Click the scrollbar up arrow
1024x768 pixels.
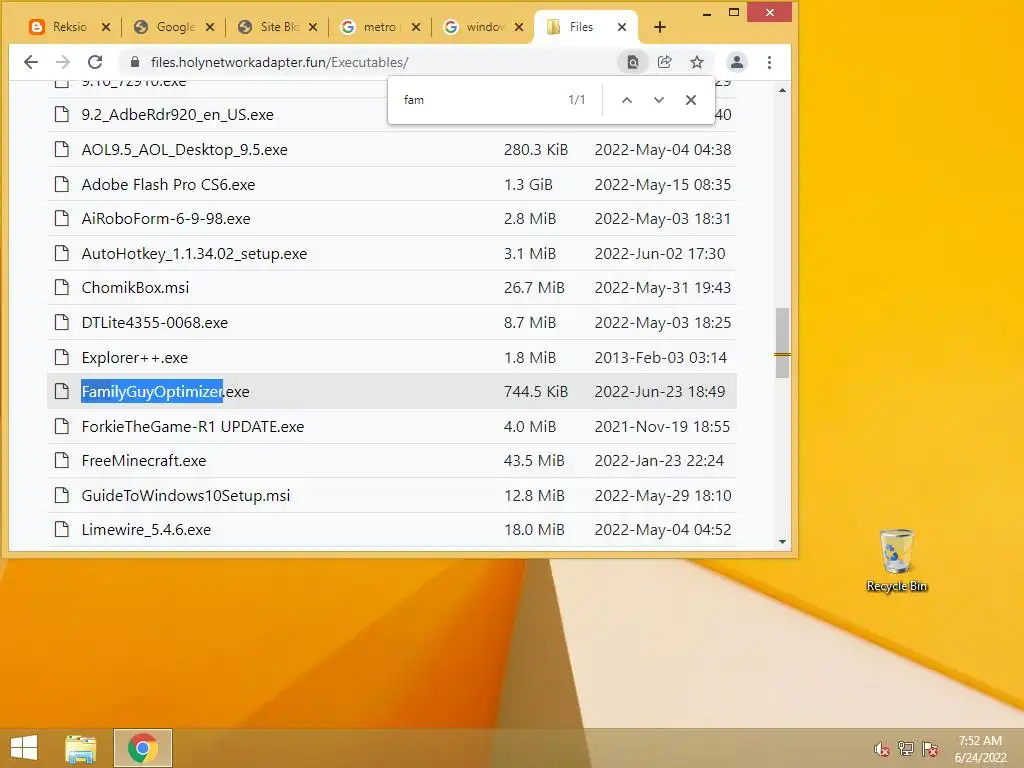point(782,90)
